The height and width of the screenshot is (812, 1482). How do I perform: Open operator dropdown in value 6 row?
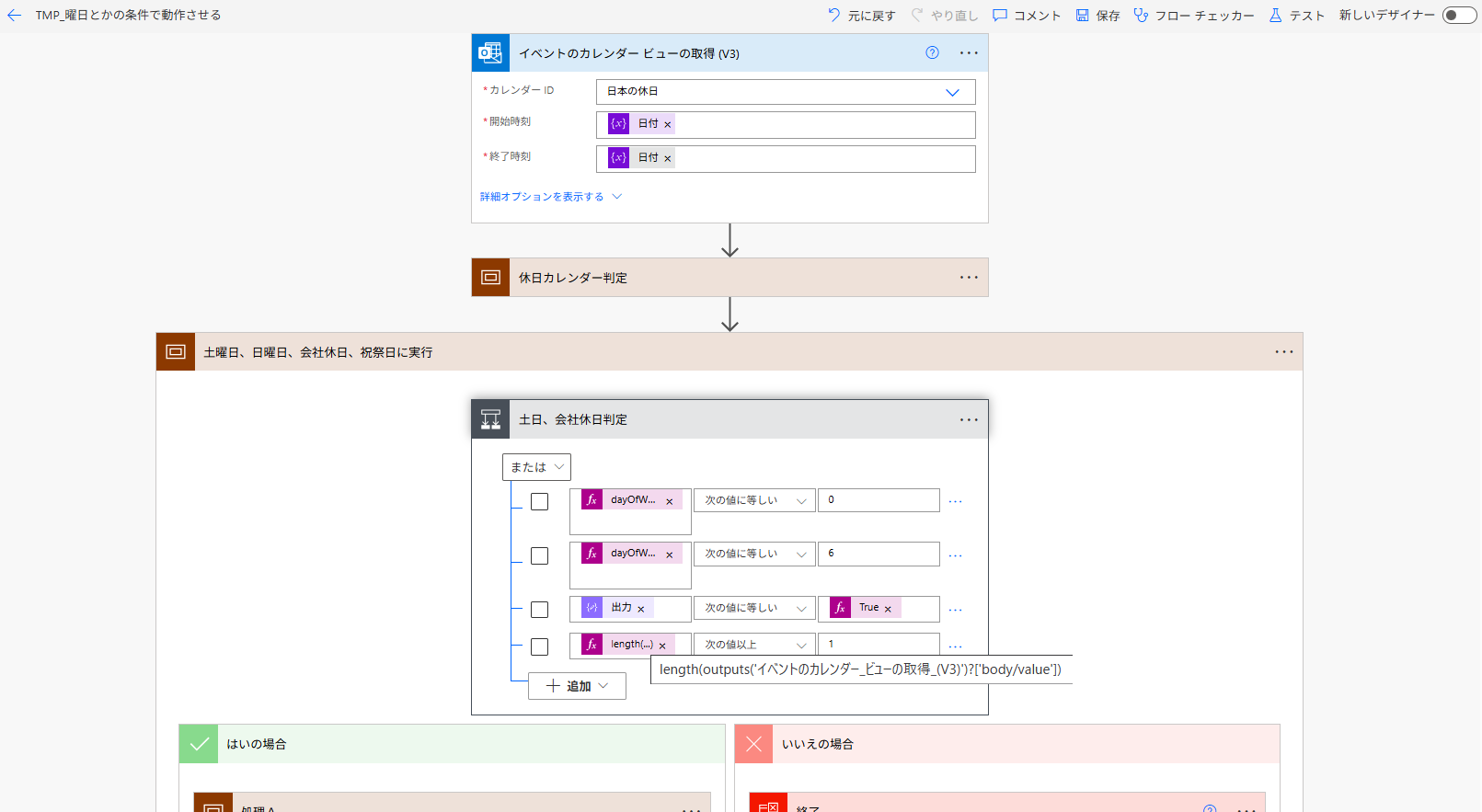pyautogui.click(x=754, y=554)
